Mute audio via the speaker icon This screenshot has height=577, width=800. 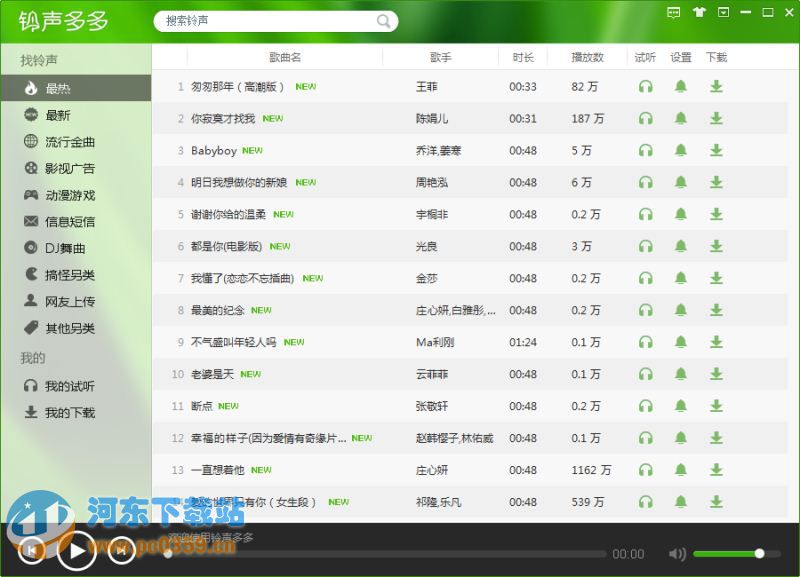678,553
